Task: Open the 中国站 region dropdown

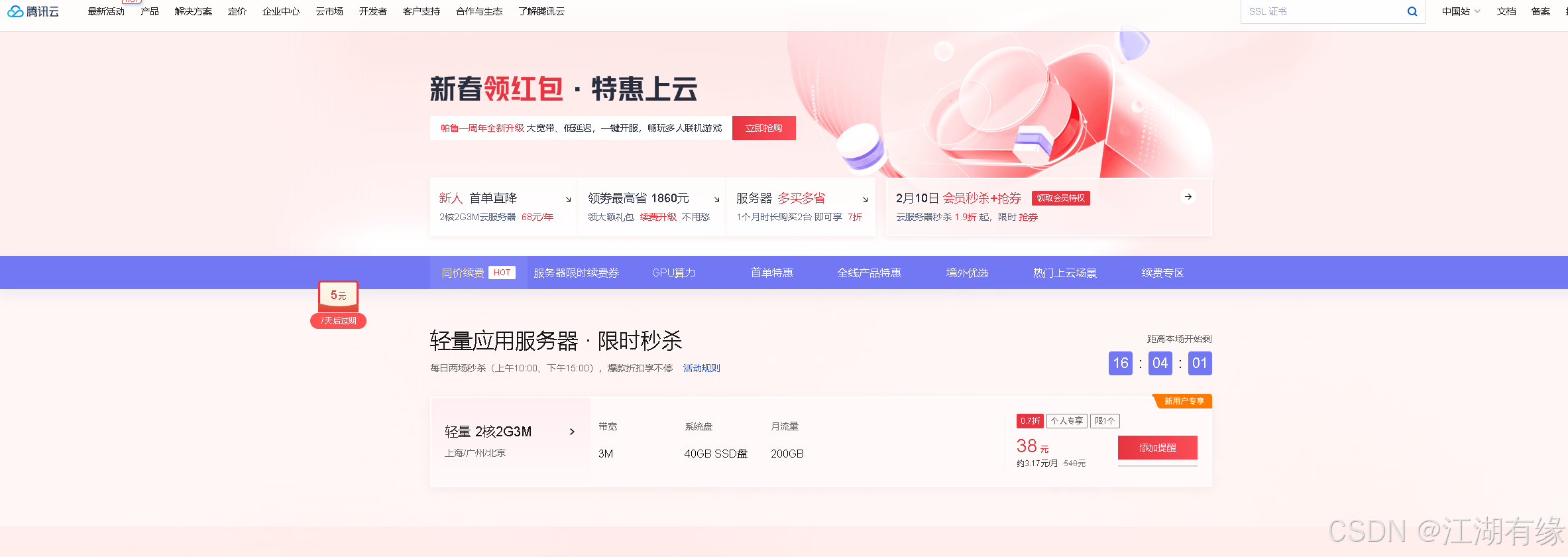Action: tap(1461, 11)
